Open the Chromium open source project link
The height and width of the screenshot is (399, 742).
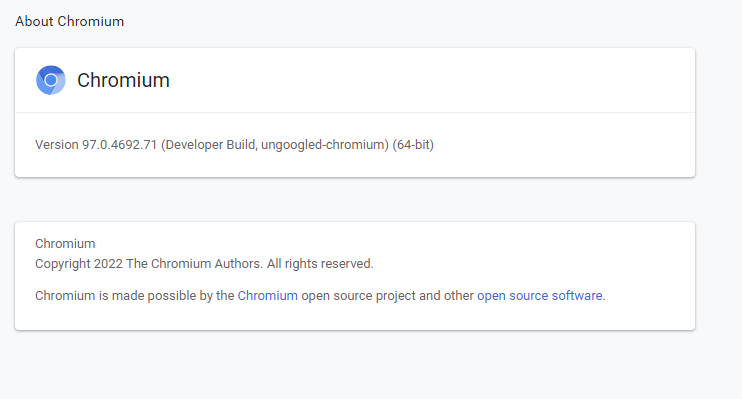tap(267, 295)
